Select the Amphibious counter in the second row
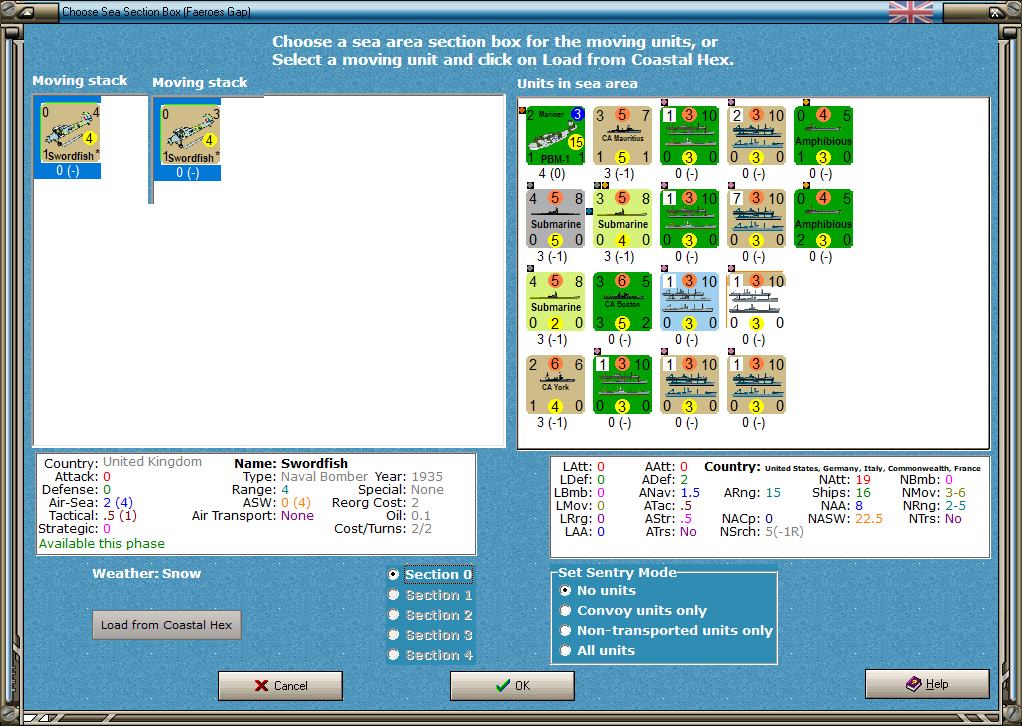 tap(823, 218)
